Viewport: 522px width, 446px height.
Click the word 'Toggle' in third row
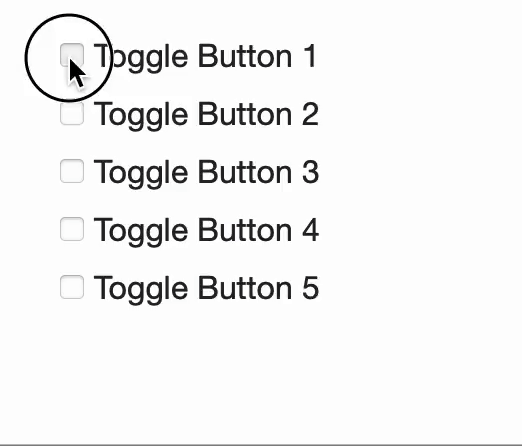coord(141,174)
